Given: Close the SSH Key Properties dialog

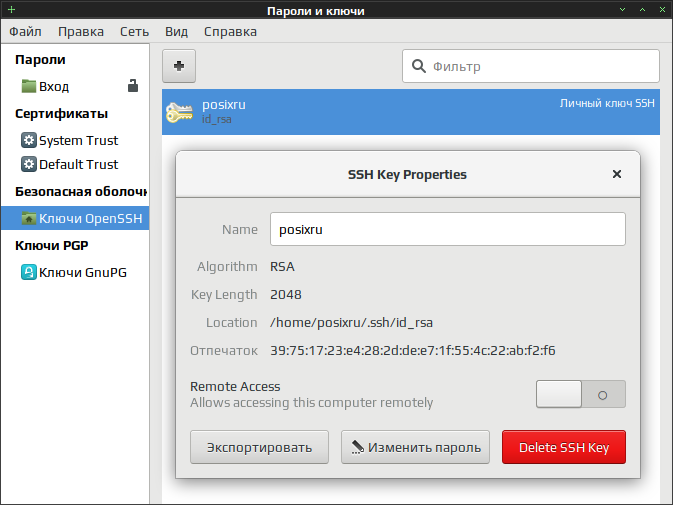Looking at the screenshot, I should (617, 174).
